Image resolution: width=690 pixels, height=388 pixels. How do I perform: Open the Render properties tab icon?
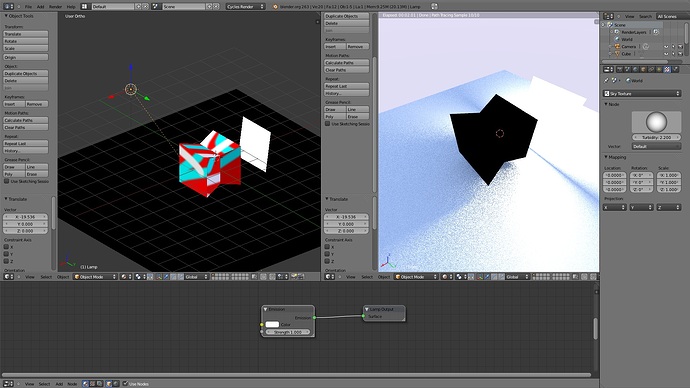(x=620, y=70)
